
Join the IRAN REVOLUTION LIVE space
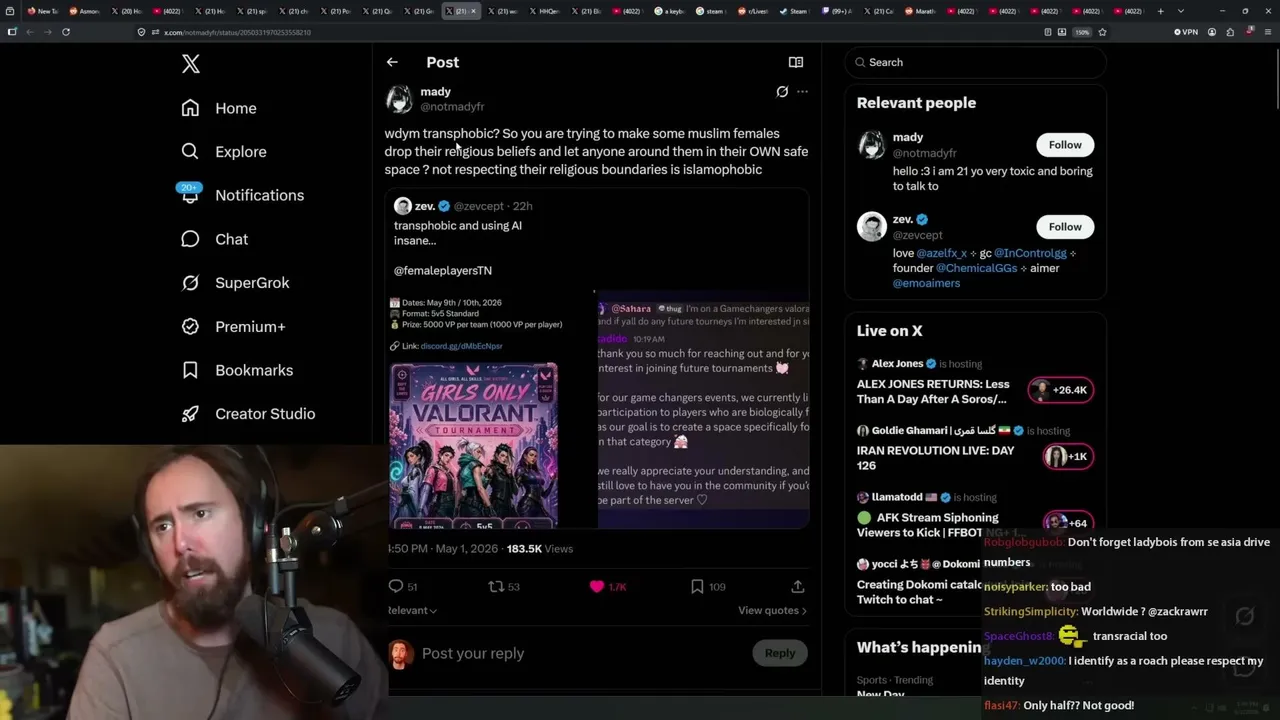tap(935, 458)
